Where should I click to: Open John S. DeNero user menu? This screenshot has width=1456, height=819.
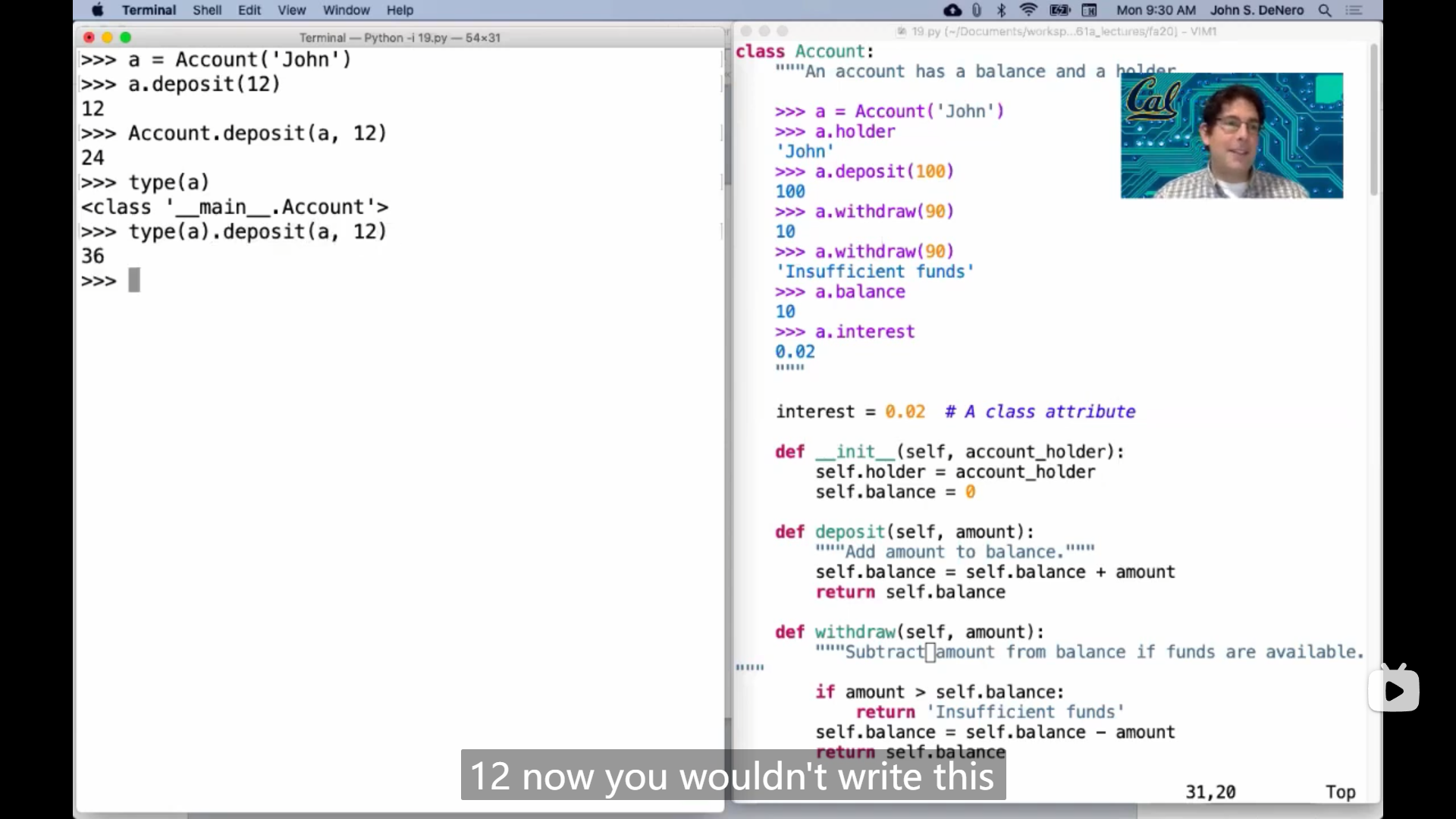[1257, 10]
